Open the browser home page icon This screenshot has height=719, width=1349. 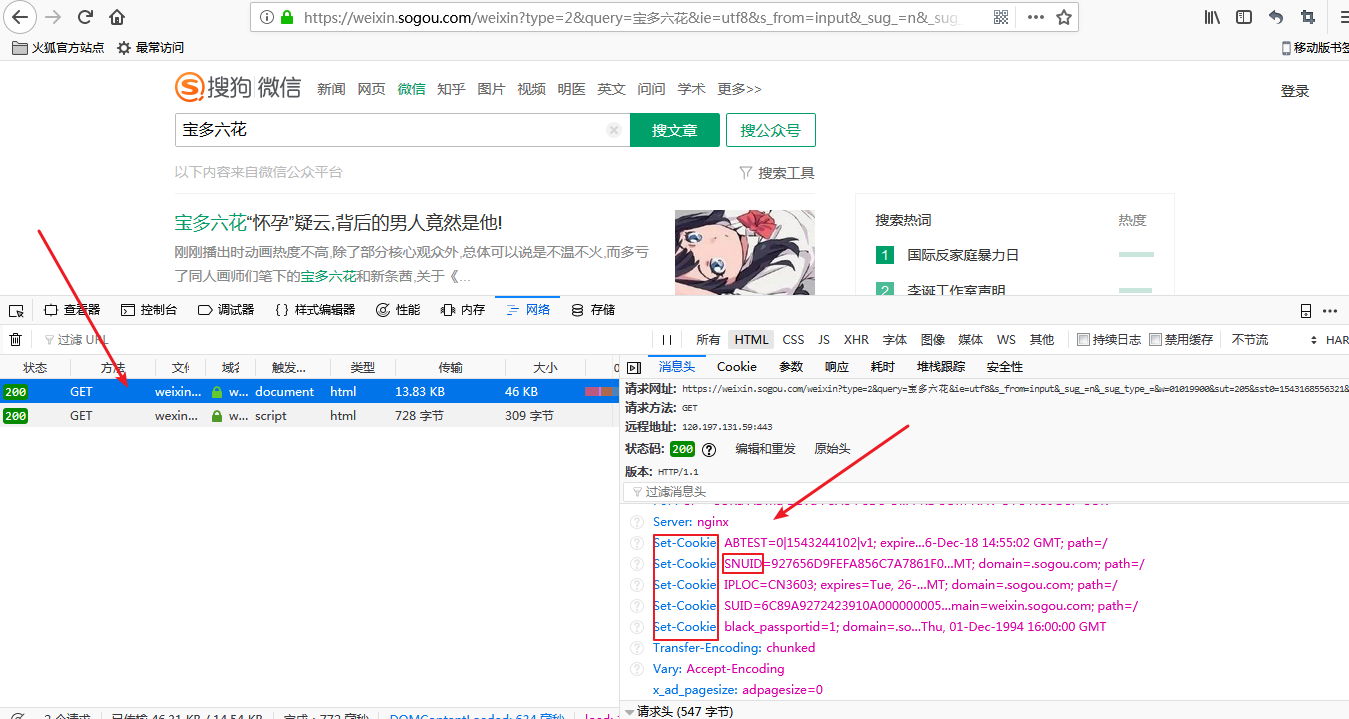117,17
